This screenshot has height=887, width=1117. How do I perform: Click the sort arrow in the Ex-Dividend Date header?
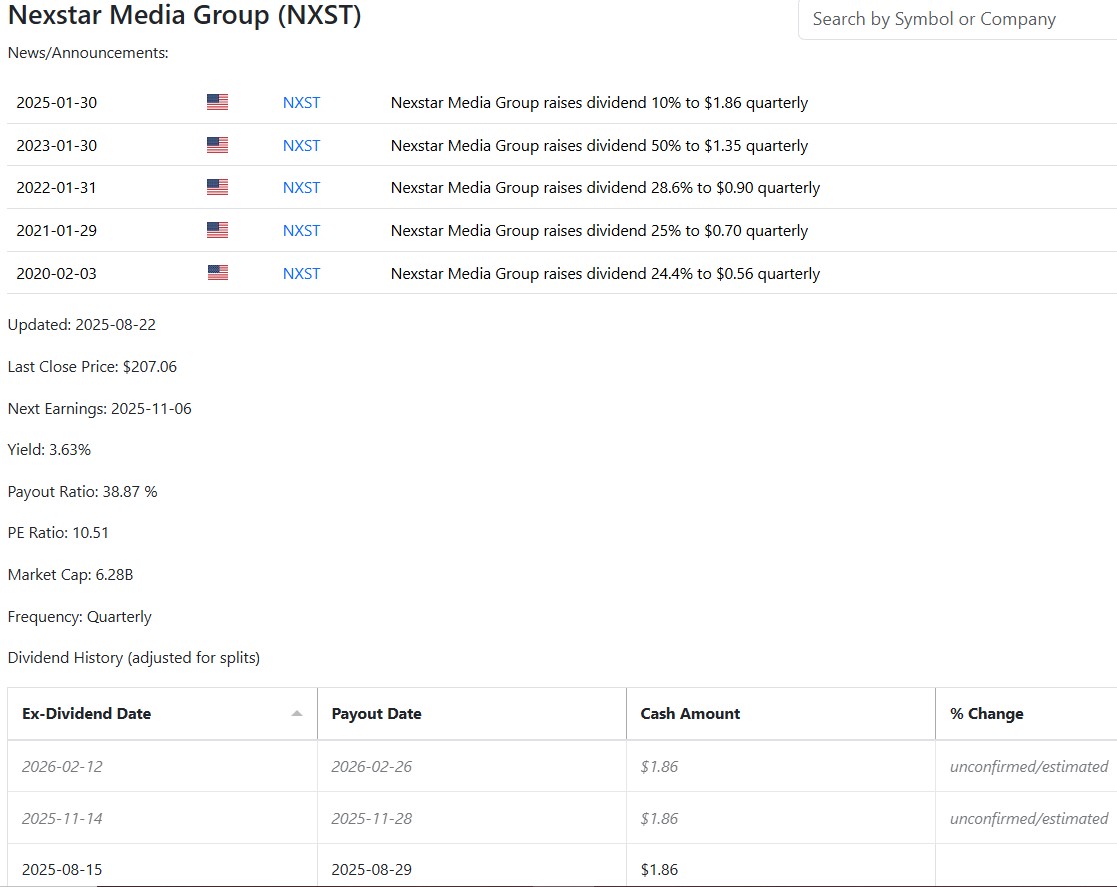[x=297, y=714]
